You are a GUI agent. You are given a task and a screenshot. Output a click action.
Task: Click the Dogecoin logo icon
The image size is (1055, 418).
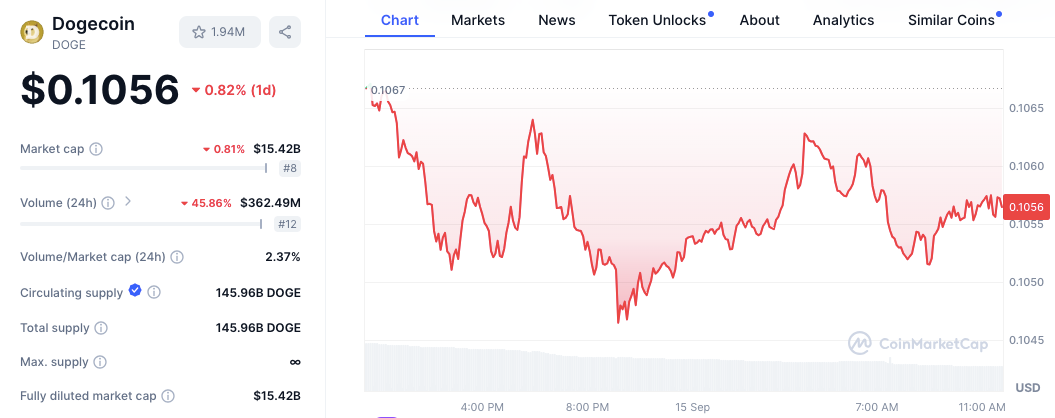[x=32, y=32]
